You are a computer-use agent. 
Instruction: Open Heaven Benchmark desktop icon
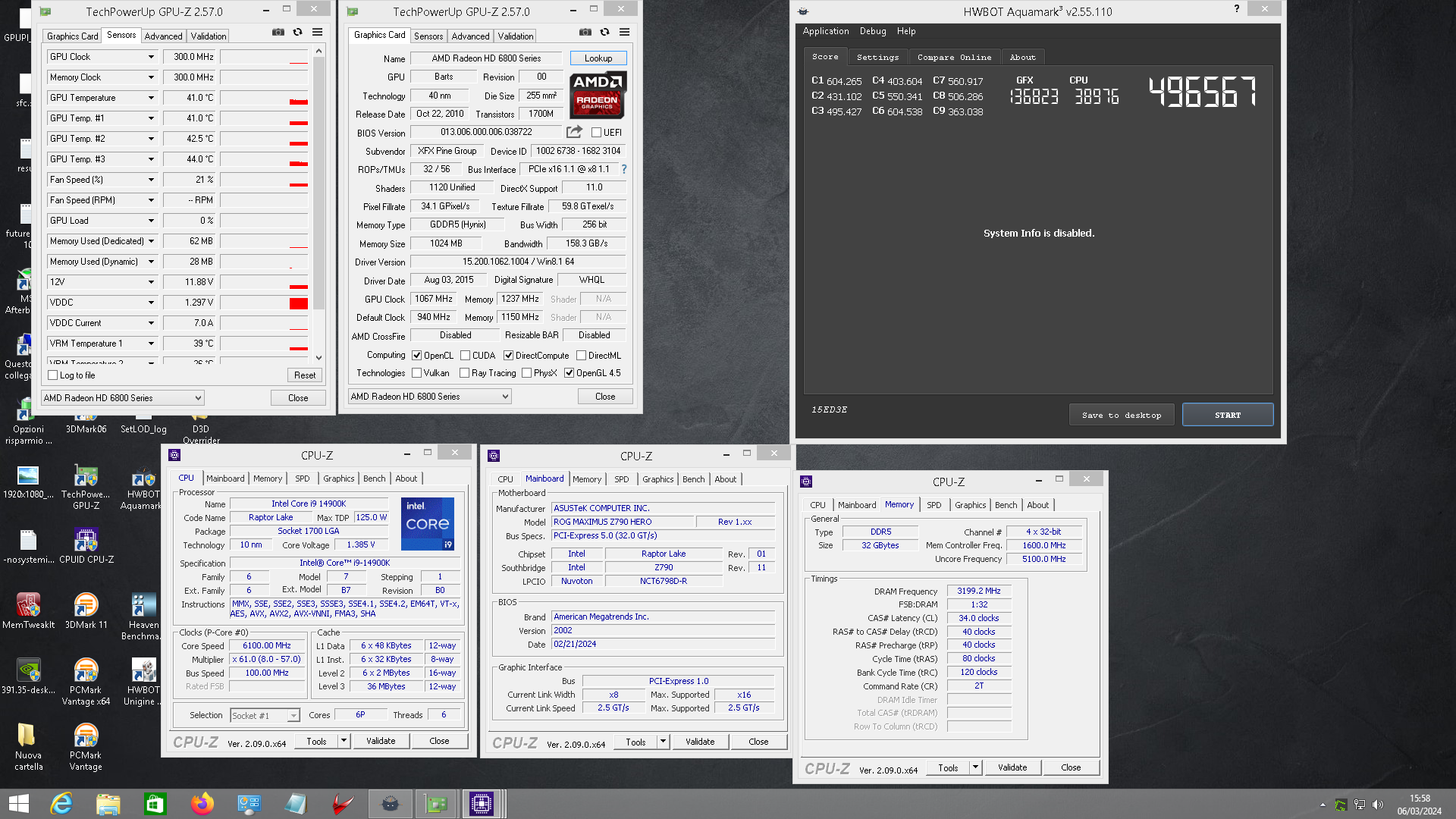142,617
